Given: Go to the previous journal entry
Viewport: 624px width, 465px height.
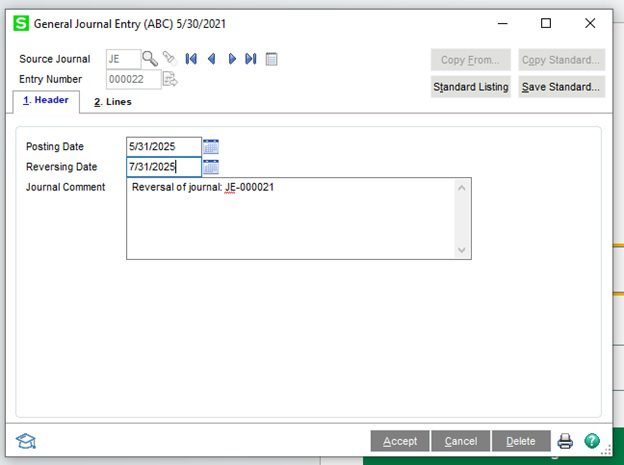Looking at the screenshot, I should click(x=212, y=59).
